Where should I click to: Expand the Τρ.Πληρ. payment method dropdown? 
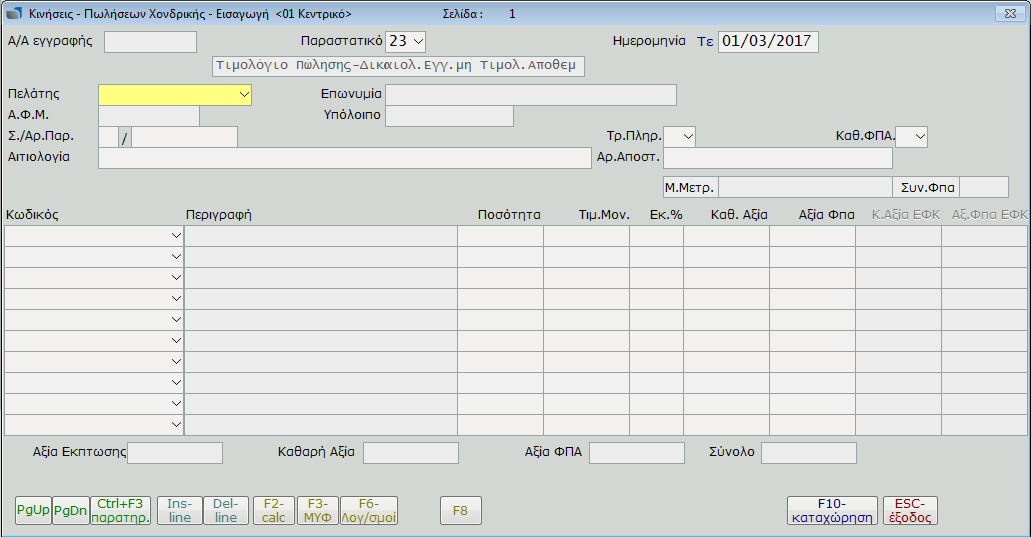[x=687, y=136]
